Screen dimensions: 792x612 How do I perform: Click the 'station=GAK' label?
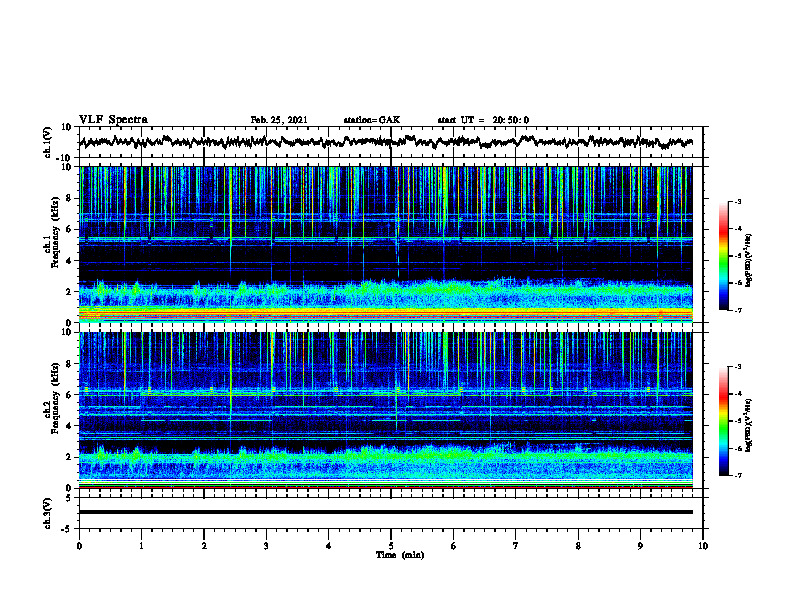(372, 120)
